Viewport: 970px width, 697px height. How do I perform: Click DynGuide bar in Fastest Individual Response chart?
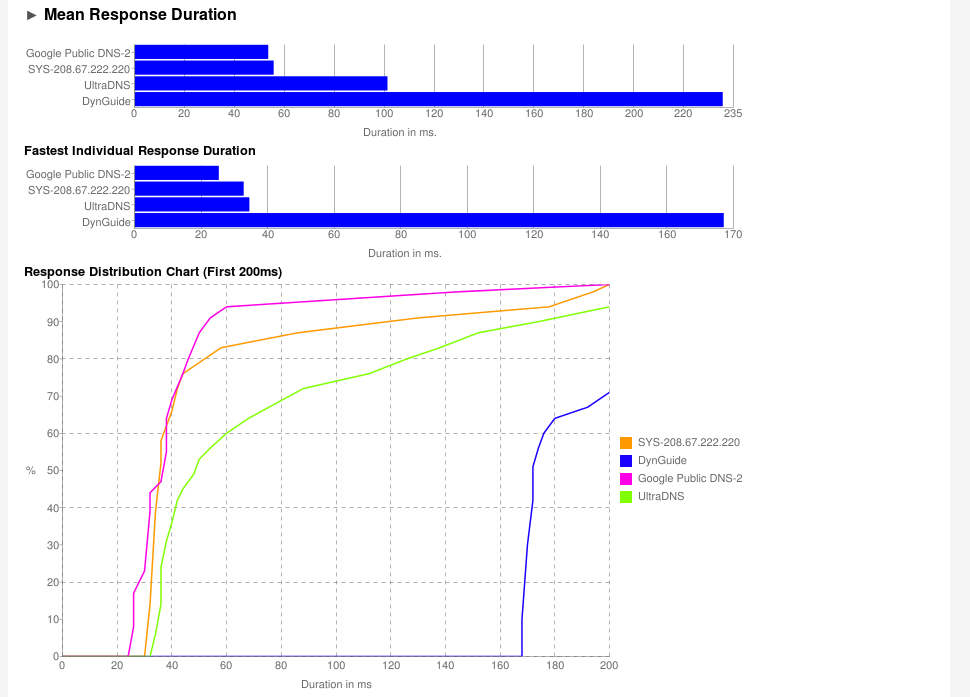point(428,220)
